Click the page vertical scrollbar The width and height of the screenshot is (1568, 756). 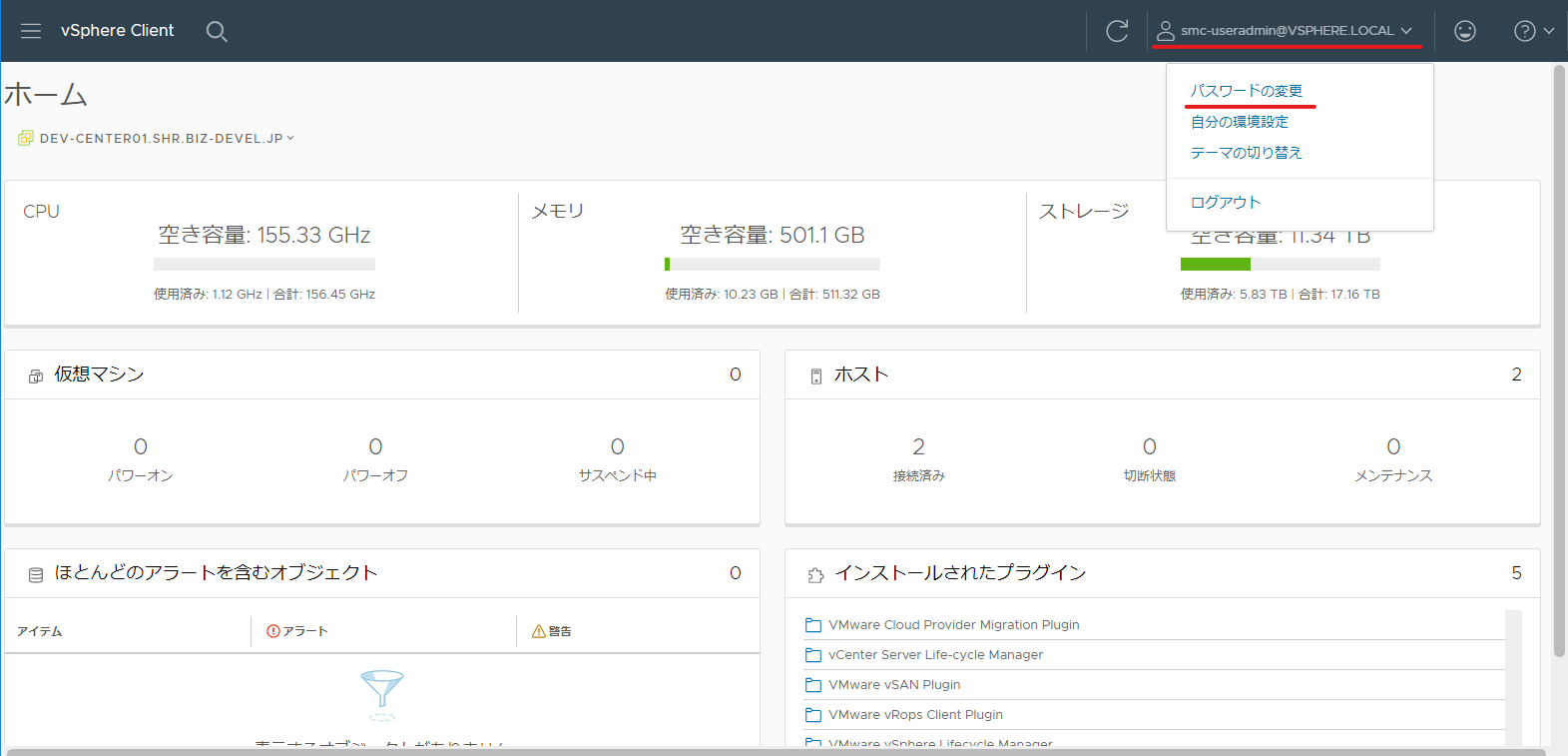click(x=1559, y=362)
